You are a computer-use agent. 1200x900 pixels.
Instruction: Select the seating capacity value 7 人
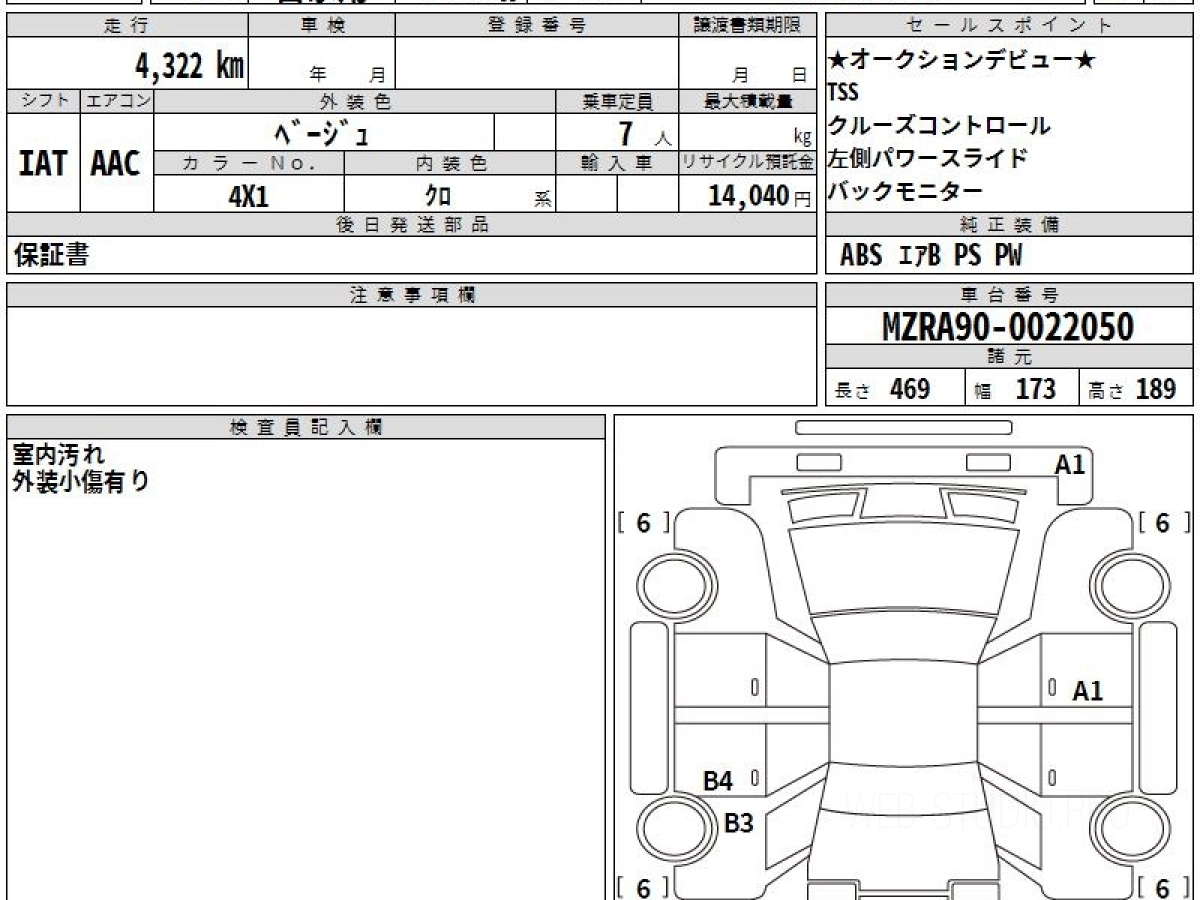pyautogui.click(x=645, y=132)
